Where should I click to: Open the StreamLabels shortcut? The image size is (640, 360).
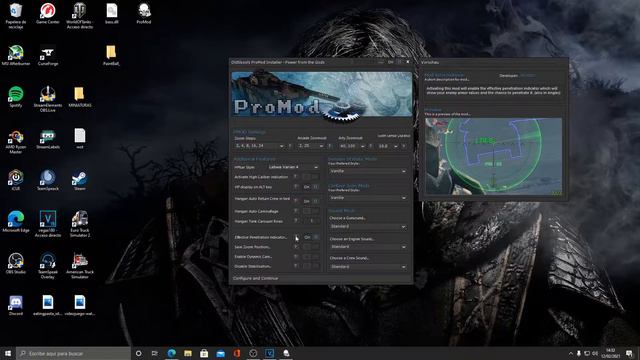pos(48,139)
